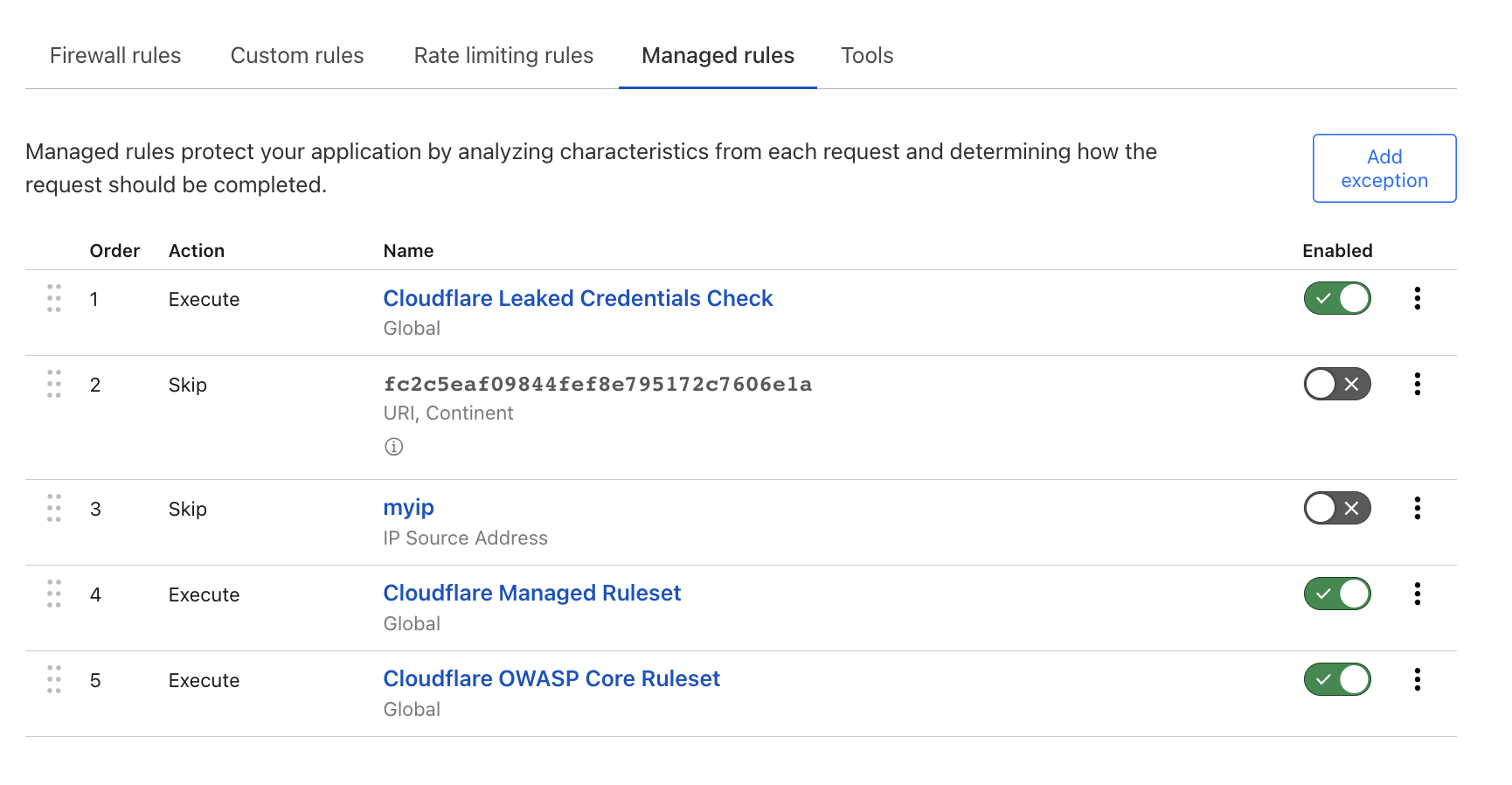Click drag handle of Cloudflare Managed Ruleset row

click(54, 594)
